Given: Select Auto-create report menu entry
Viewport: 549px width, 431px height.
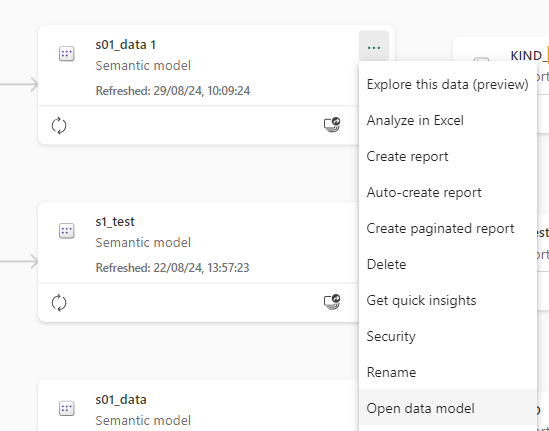Looking at the screenshot, I should [448, 193].
